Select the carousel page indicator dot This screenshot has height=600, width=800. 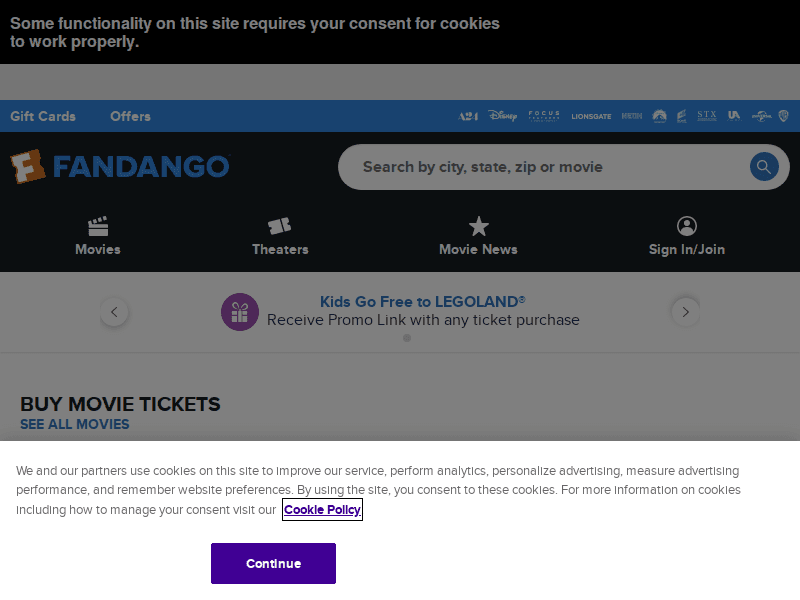[x=407, y=338]
